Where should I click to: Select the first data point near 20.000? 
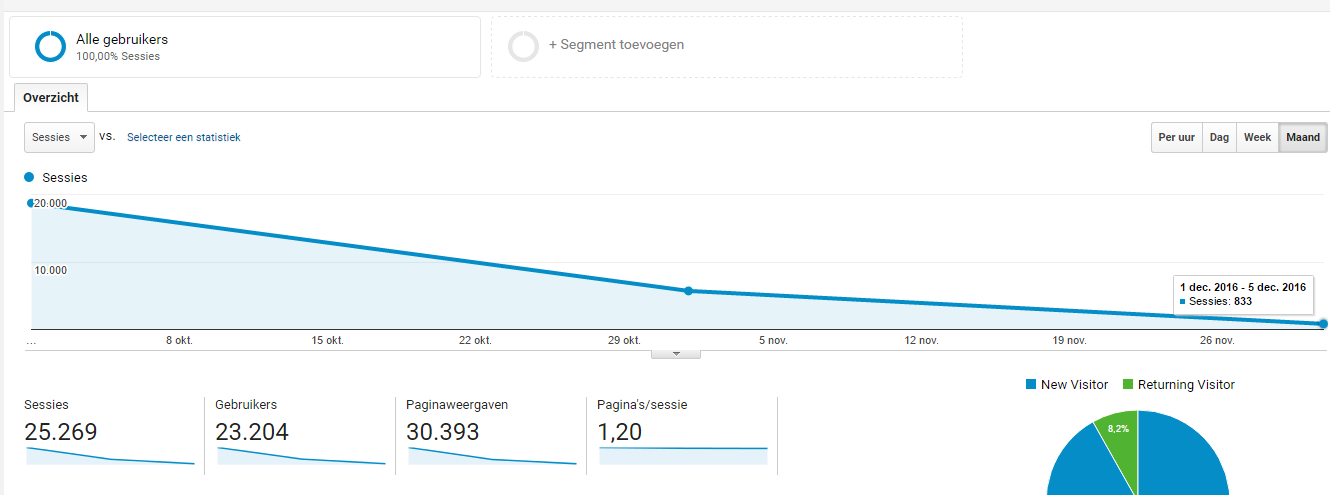coord(31,203)
